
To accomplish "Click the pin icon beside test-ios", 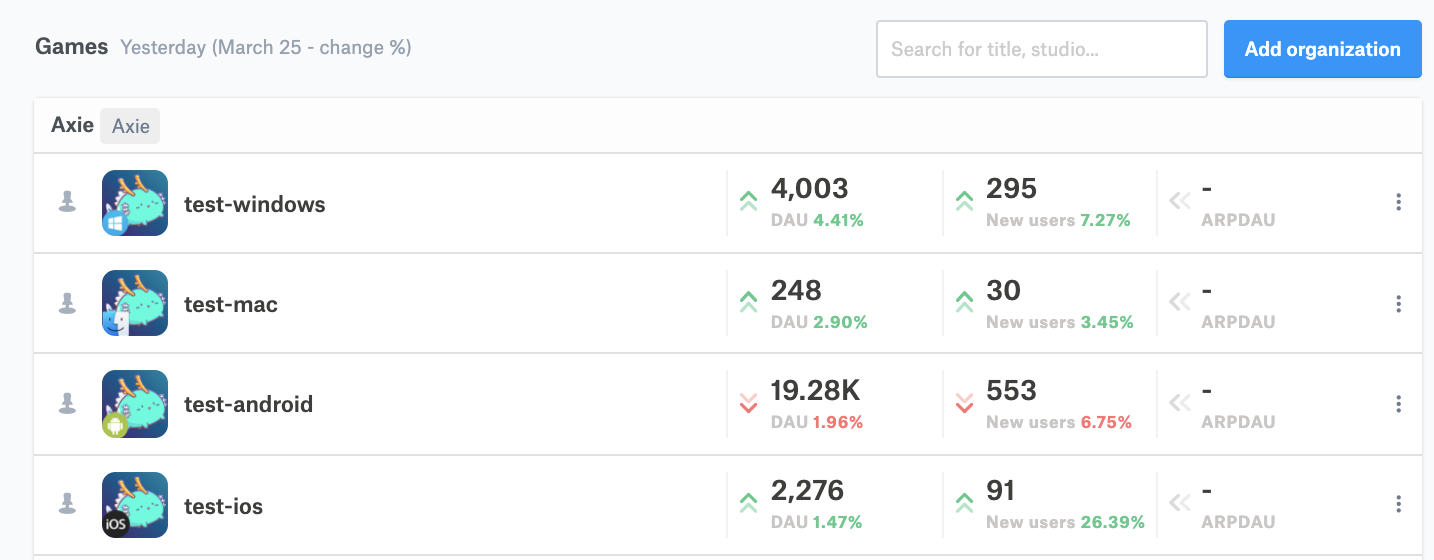I will coord(67,504).
